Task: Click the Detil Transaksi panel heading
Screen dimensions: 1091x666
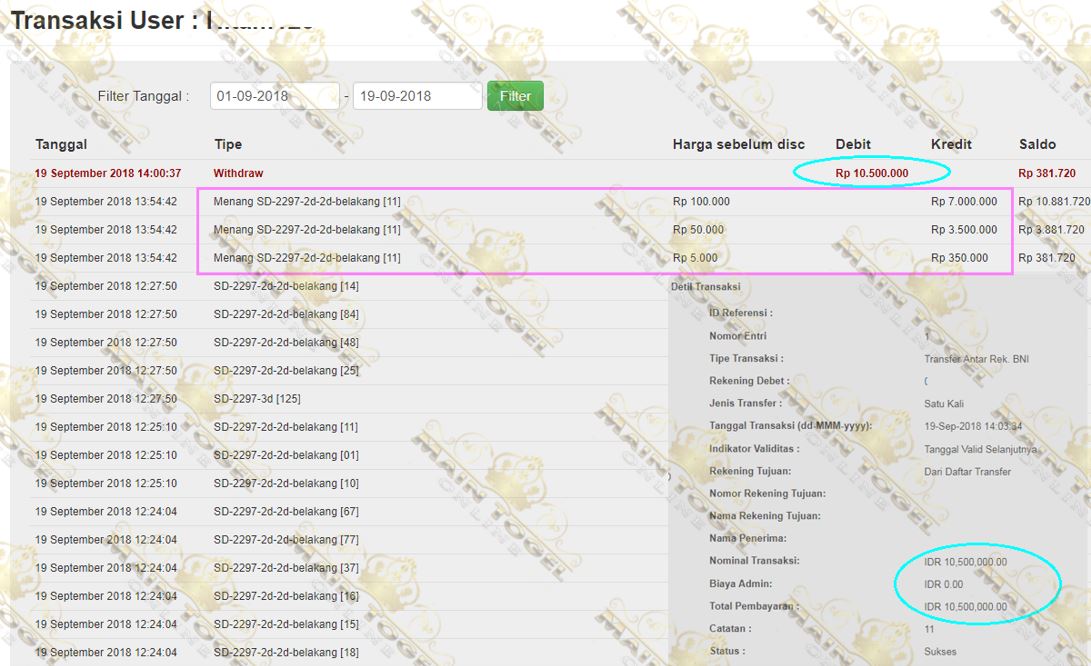Action: coord(705,287)
